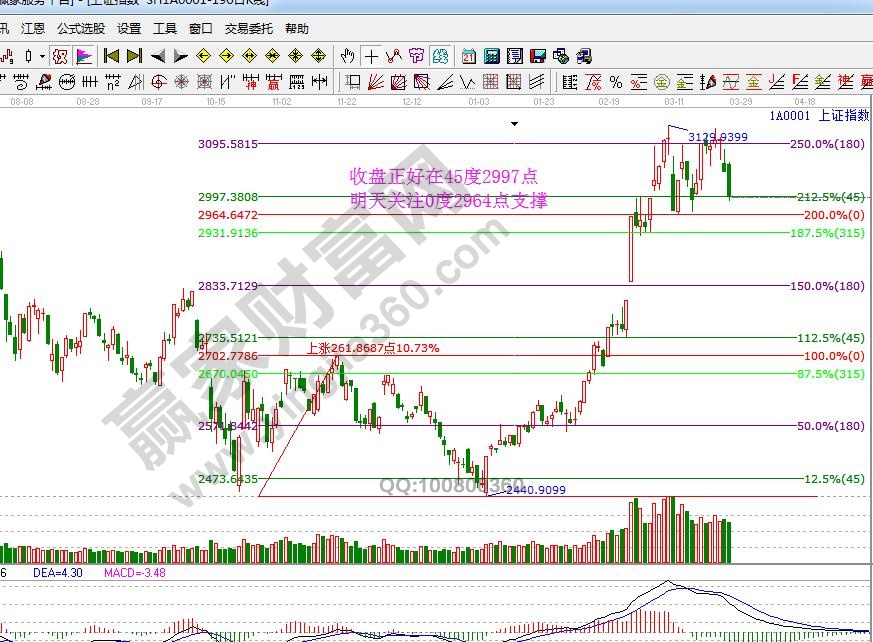Open the 公式选股 menu
Screen dimensions: 873x642
point(81,29)
